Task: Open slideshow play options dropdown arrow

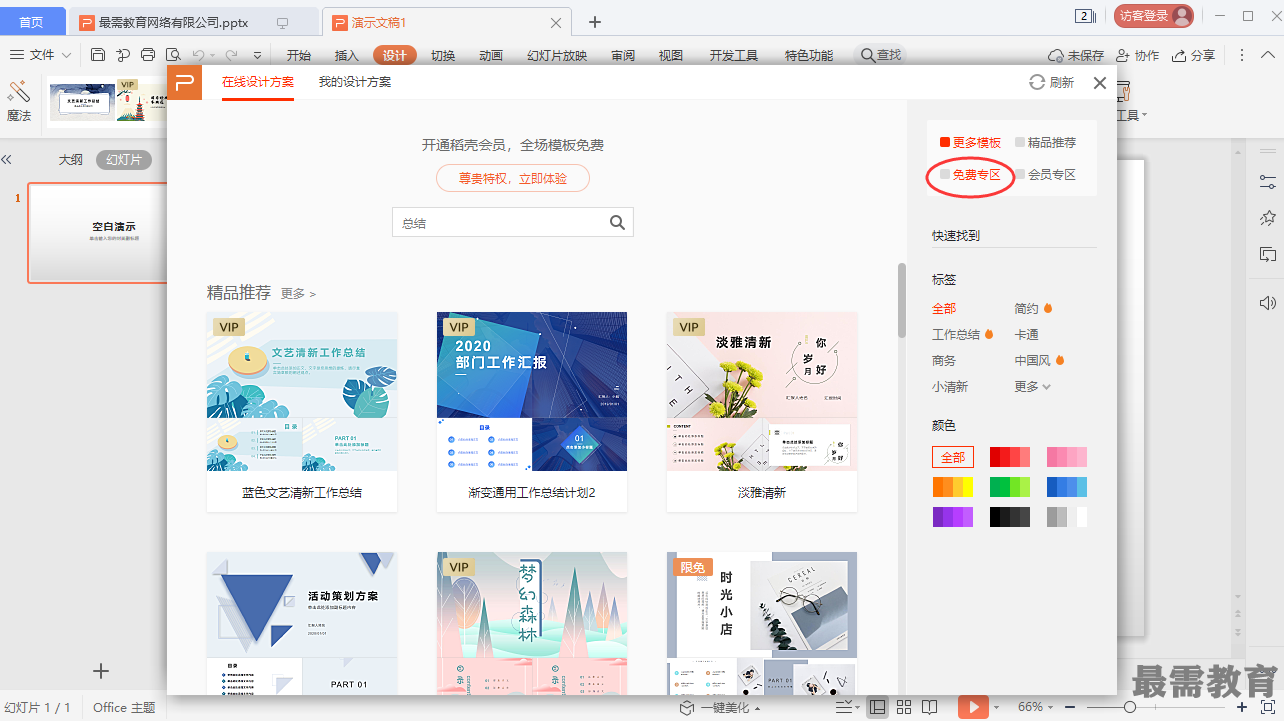Action: (996, 708)
